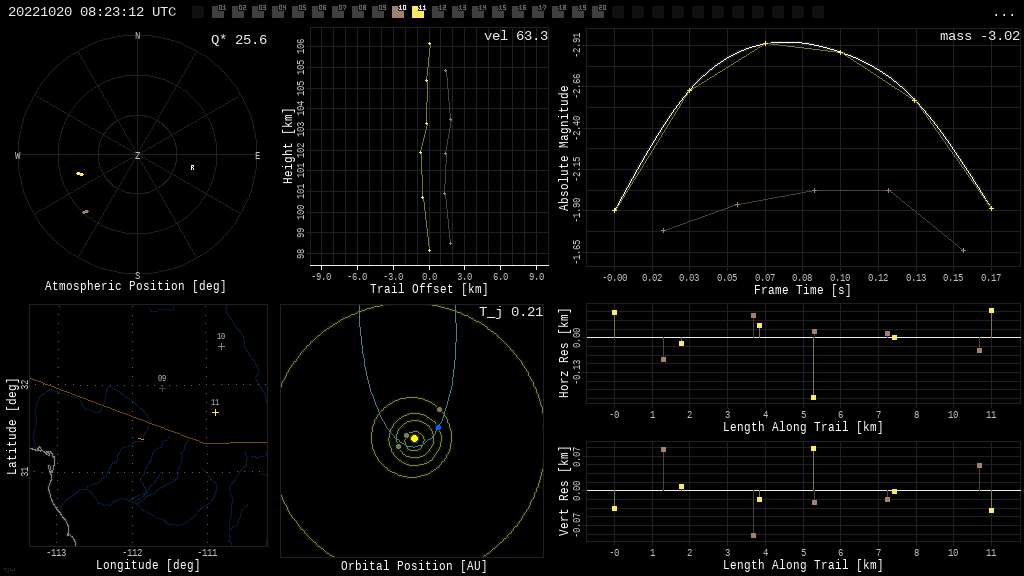This screenshot has width=1024, height=576.
Task: Click the Longitude [deg] axis label
Action: (148, 564)
